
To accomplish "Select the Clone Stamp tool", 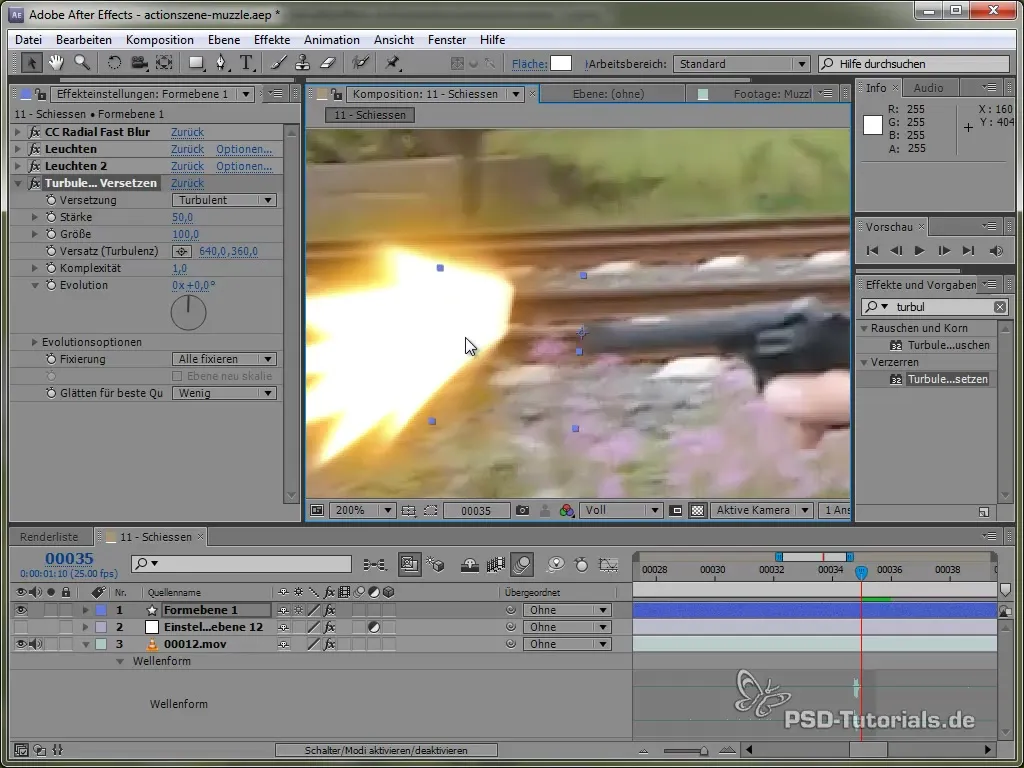I will click(302, 63).
